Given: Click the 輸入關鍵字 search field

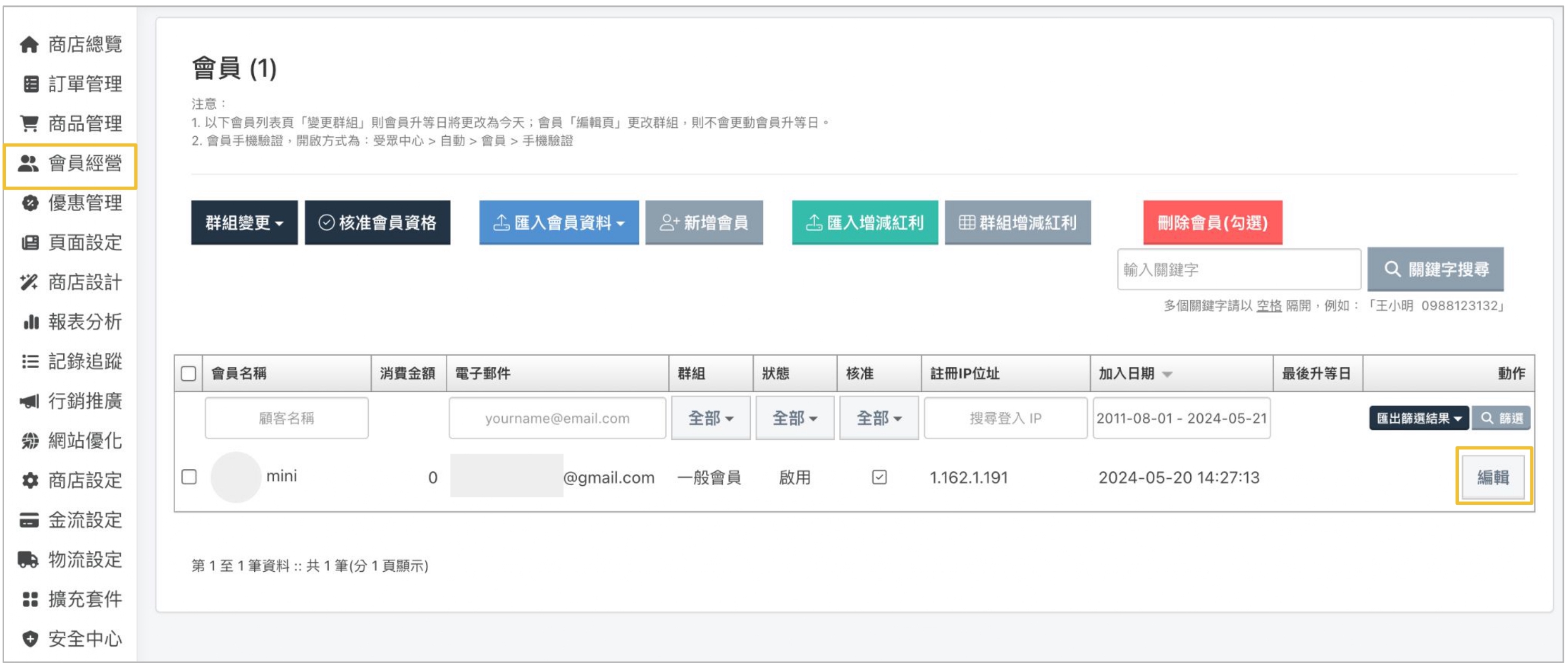Looking at the screenshot, I should click(x=1238, y=270).
